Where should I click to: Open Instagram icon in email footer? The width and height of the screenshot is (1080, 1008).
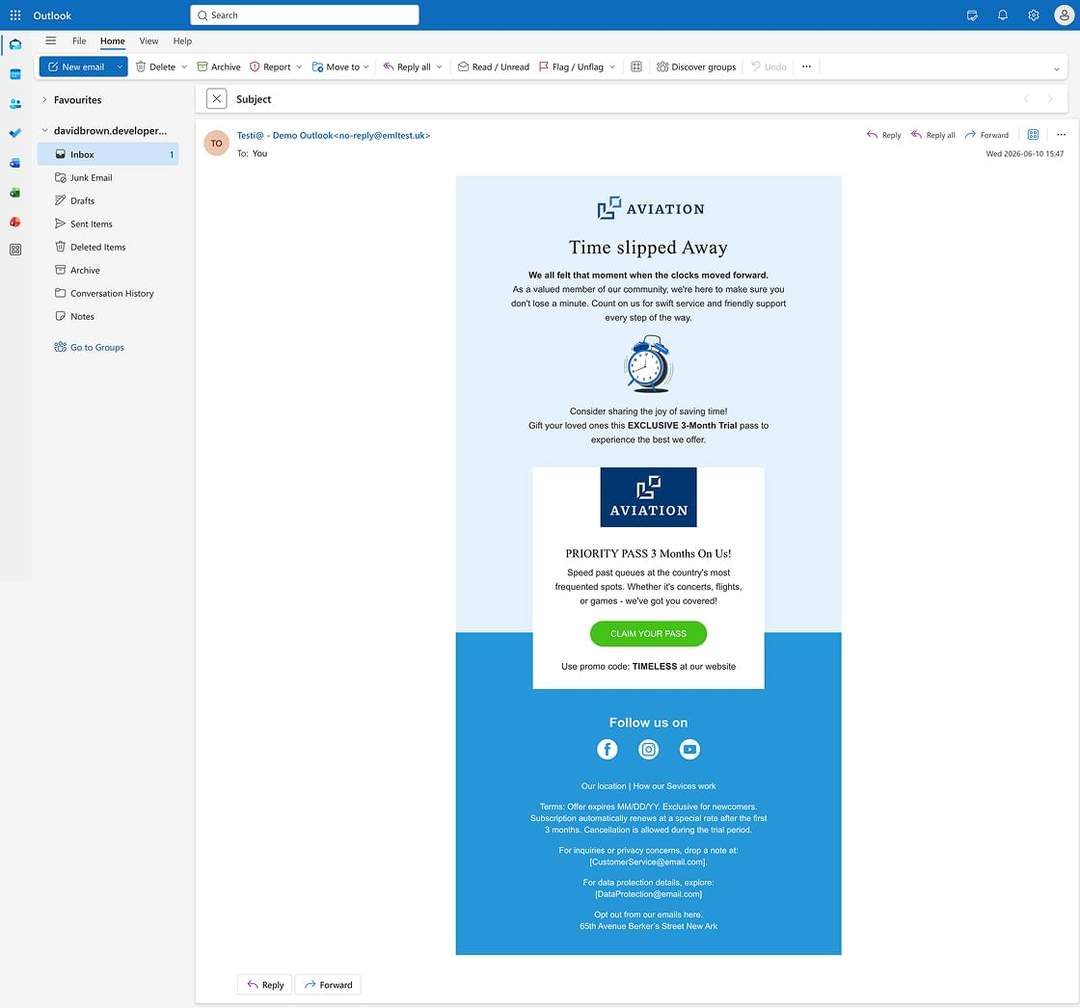[648, 749]
